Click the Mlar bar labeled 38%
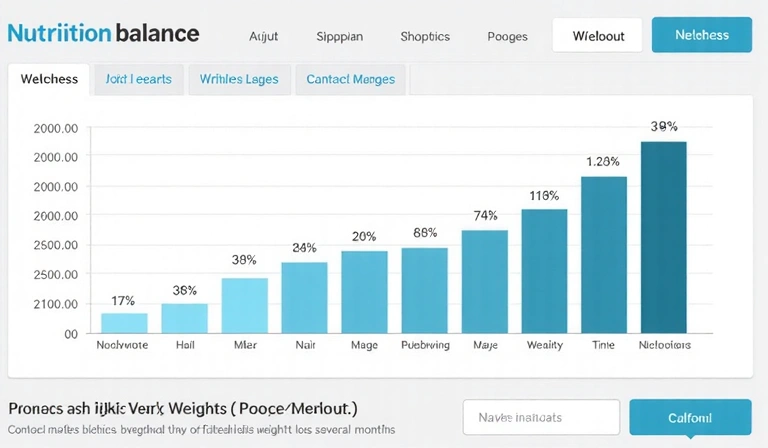Viewport: 768px width, 448px height. pyautogui.click(x=244, y=305)
